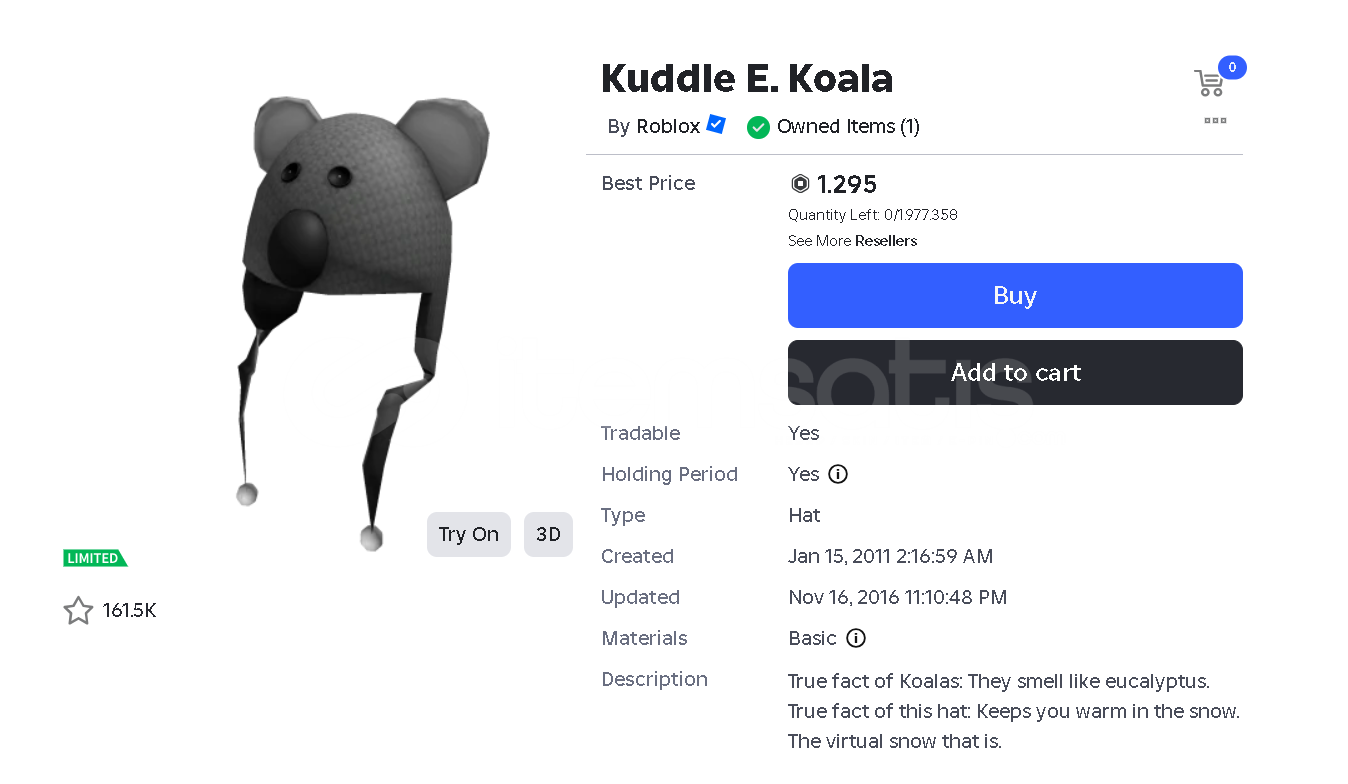Click the Kuddle E. Koala title heading
The height and width of the screenshot is (784, 1348).
coord(746,79)
